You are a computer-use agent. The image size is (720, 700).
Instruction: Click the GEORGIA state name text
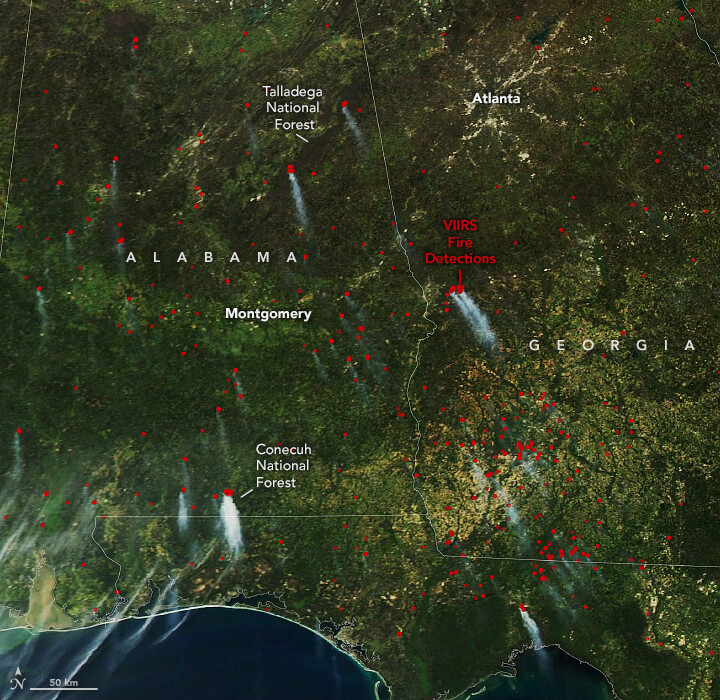(x=611, y=345)
